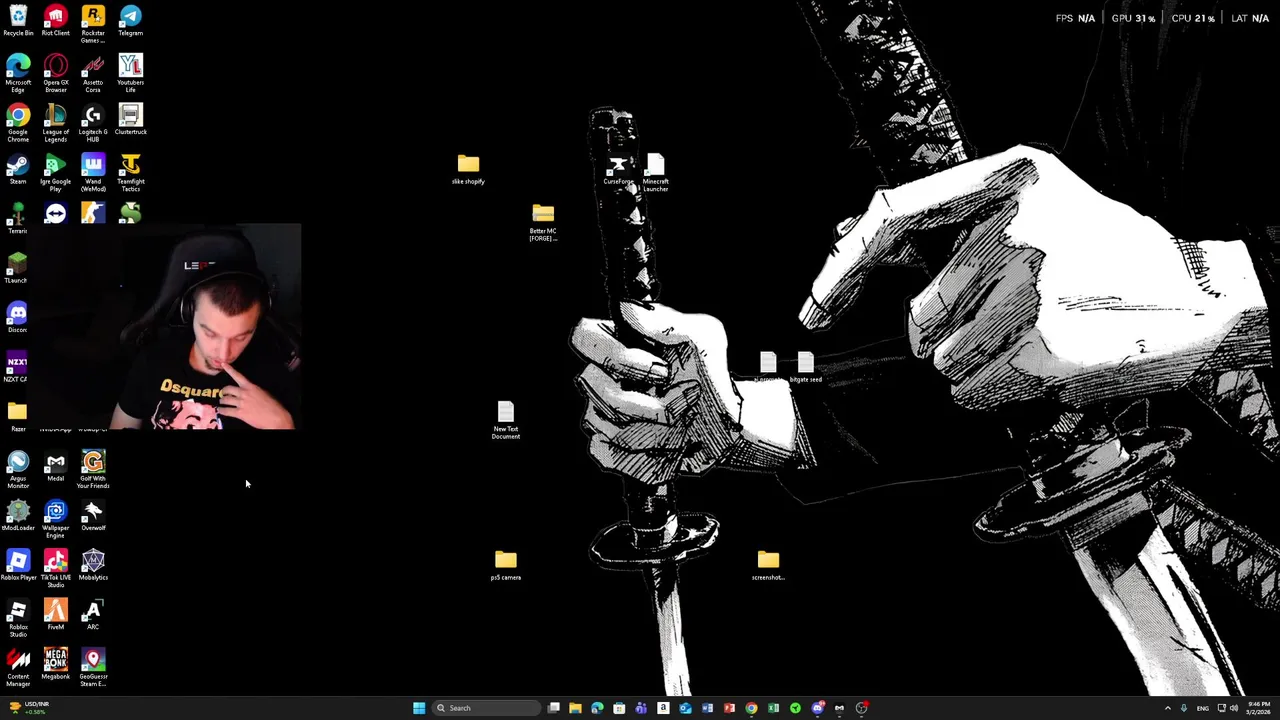Launch Megabonk desktop icon
Screen dimensions: 1280x720
click(55, 664)
